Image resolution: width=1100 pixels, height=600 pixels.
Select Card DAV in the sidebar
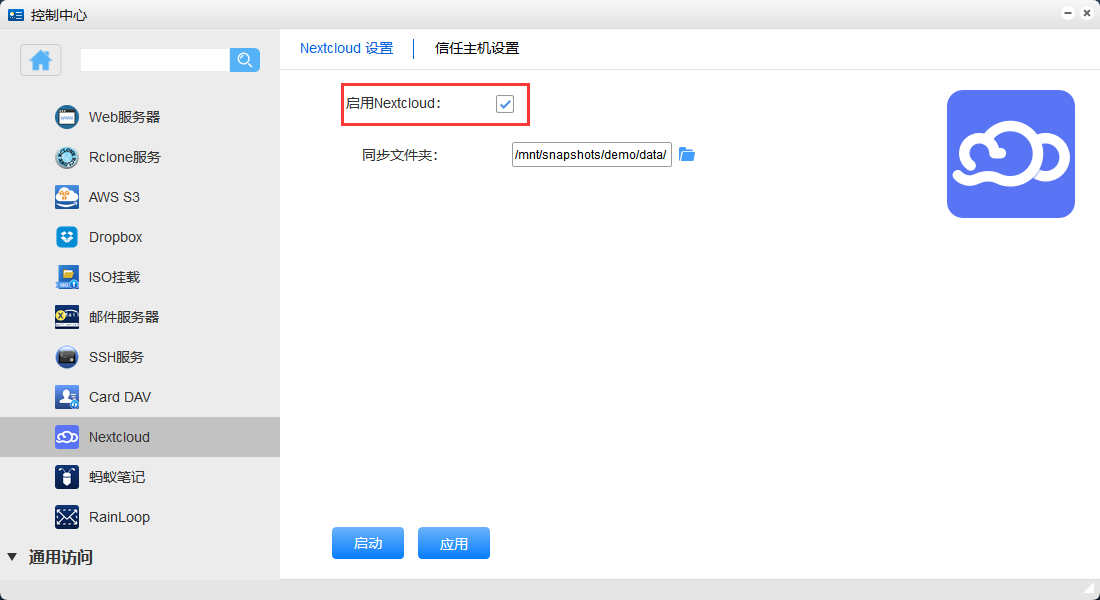pos(119,397)
